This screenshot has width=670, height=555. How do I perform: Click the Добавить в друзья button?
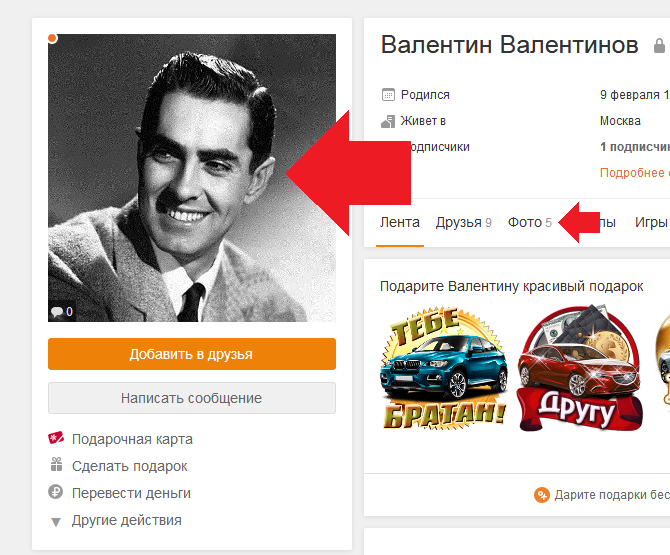pyautogui.click(x=192, y=354)
